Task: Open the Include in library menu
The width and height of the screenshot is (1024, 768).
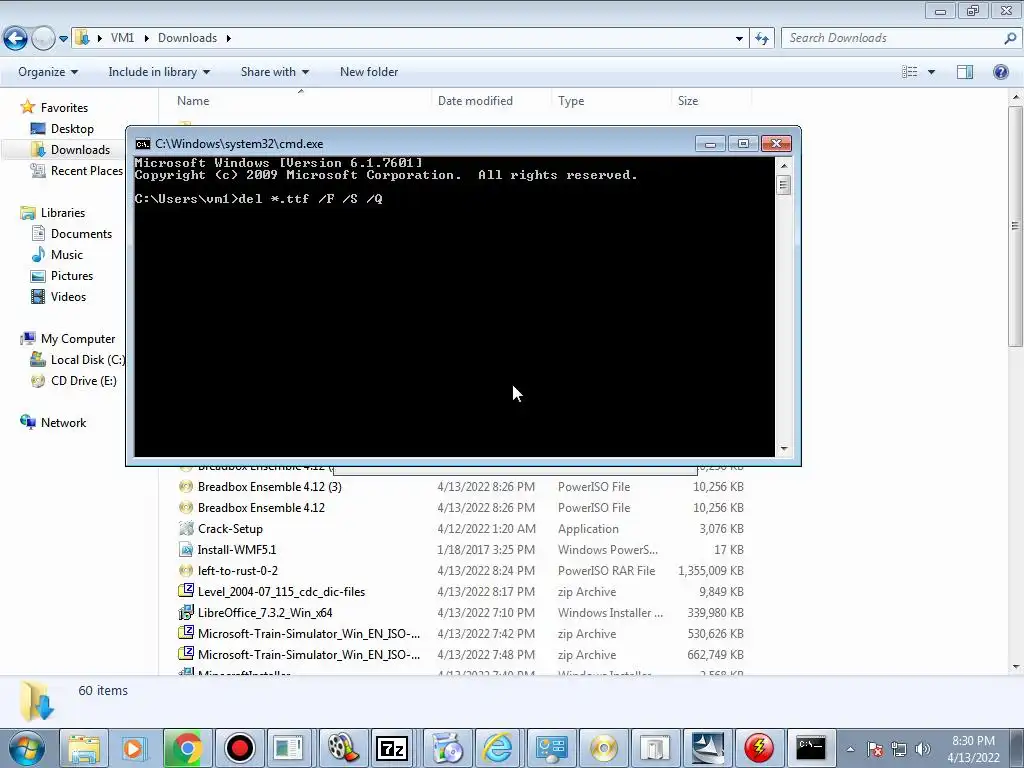Action: pyautogui.click(x=159, y=72)
